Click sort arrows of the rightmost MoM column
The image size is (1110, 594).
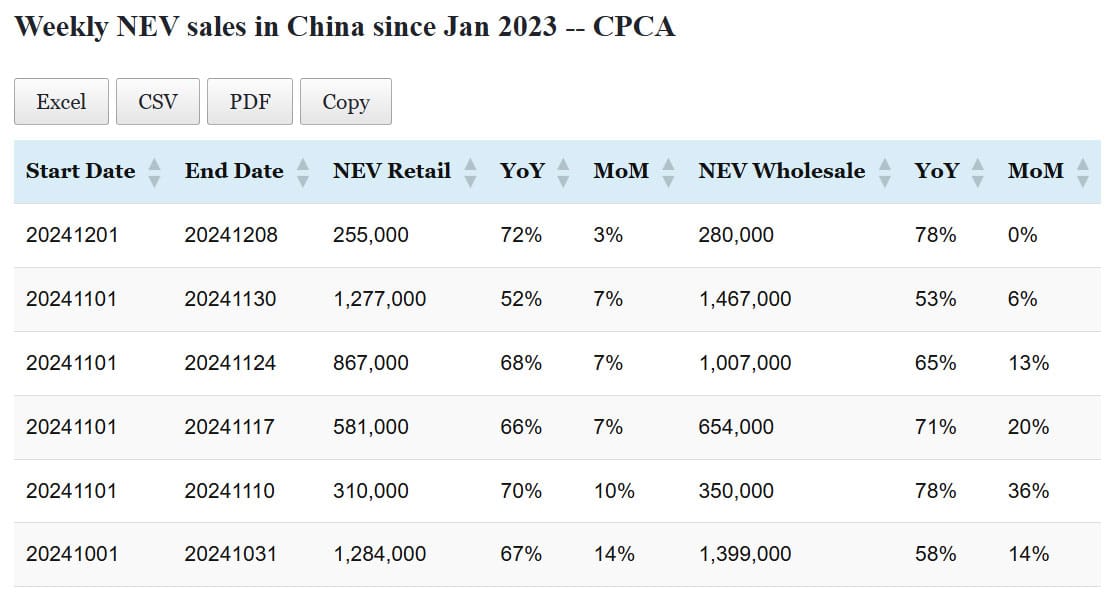click(1083, 172)
